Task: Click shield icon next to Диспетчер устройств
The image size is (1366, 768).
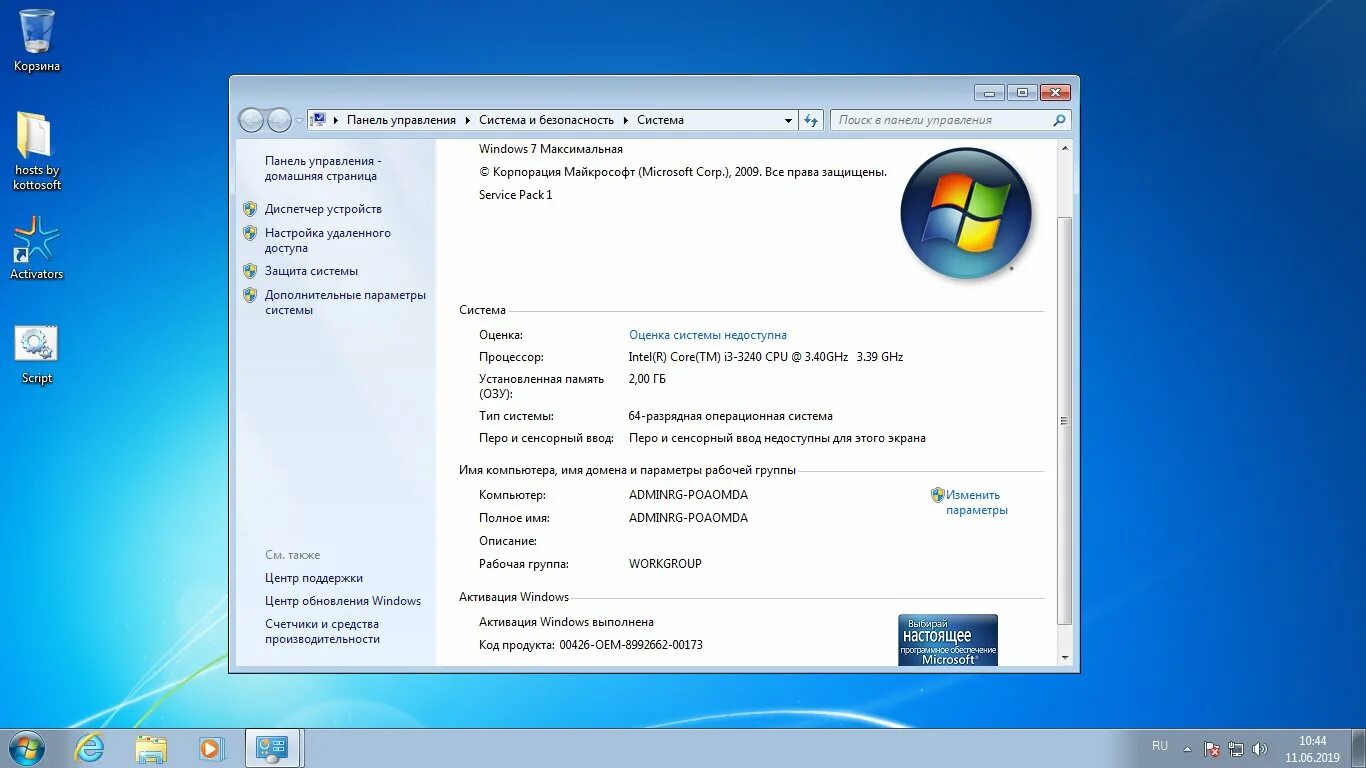Action: pyautogui.click(x=250, y=209)
